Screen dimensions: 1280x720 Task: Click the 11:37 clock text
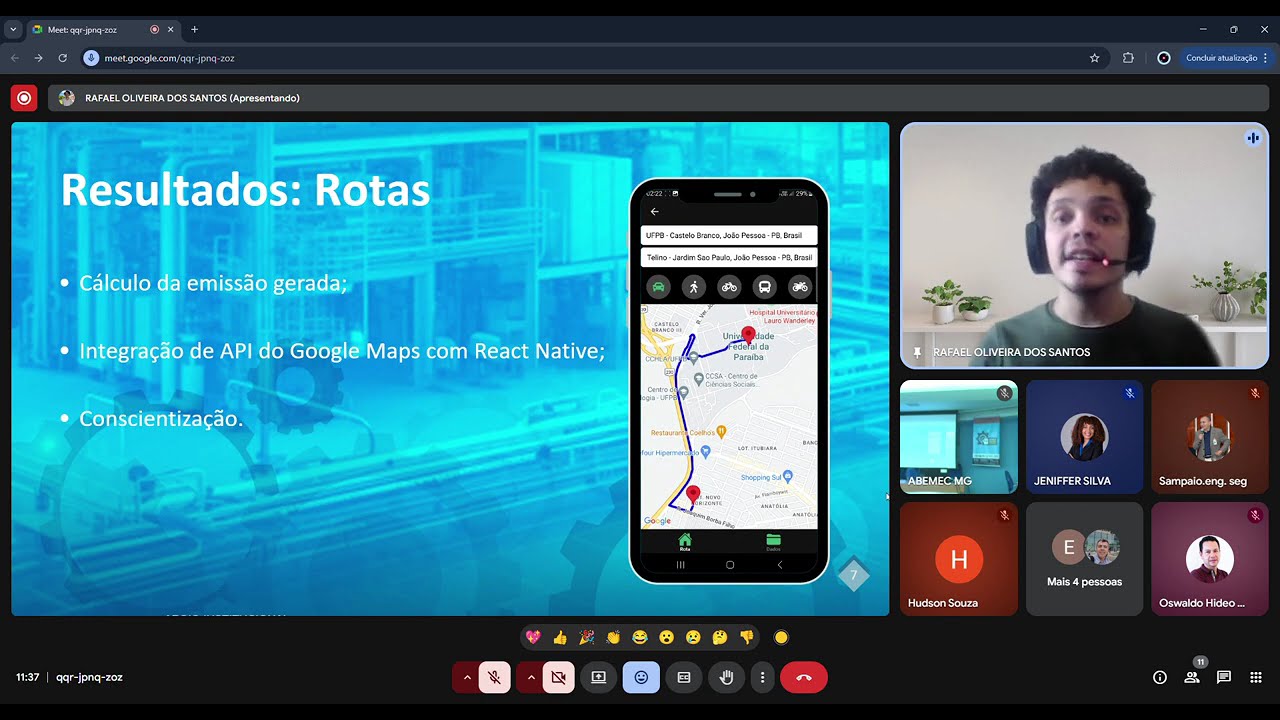pyautogui.click(x=27, y=677)
